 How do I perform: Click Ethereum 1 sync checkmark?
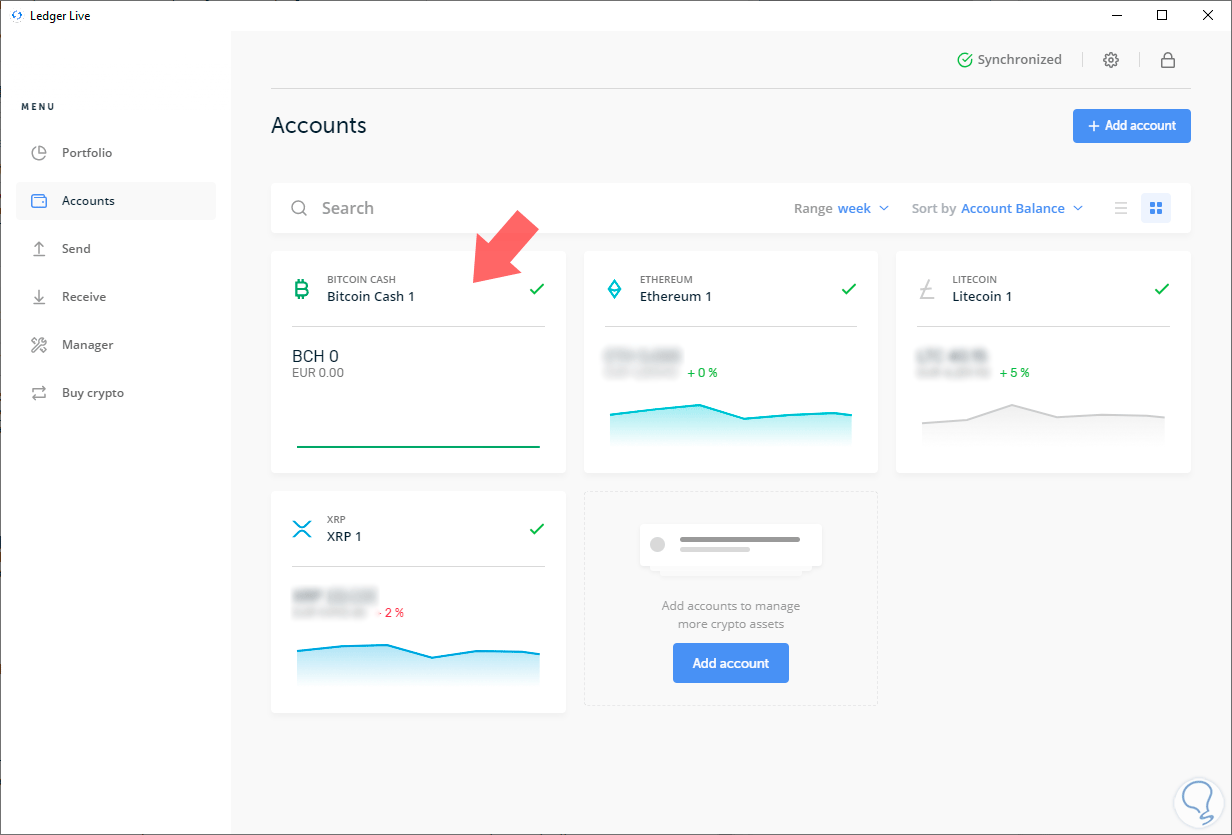(x=849, y=289)
